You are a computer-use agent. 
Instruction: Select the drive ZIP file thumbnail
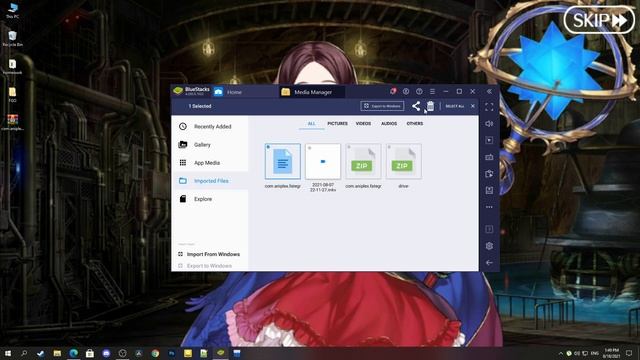point(404,161)
